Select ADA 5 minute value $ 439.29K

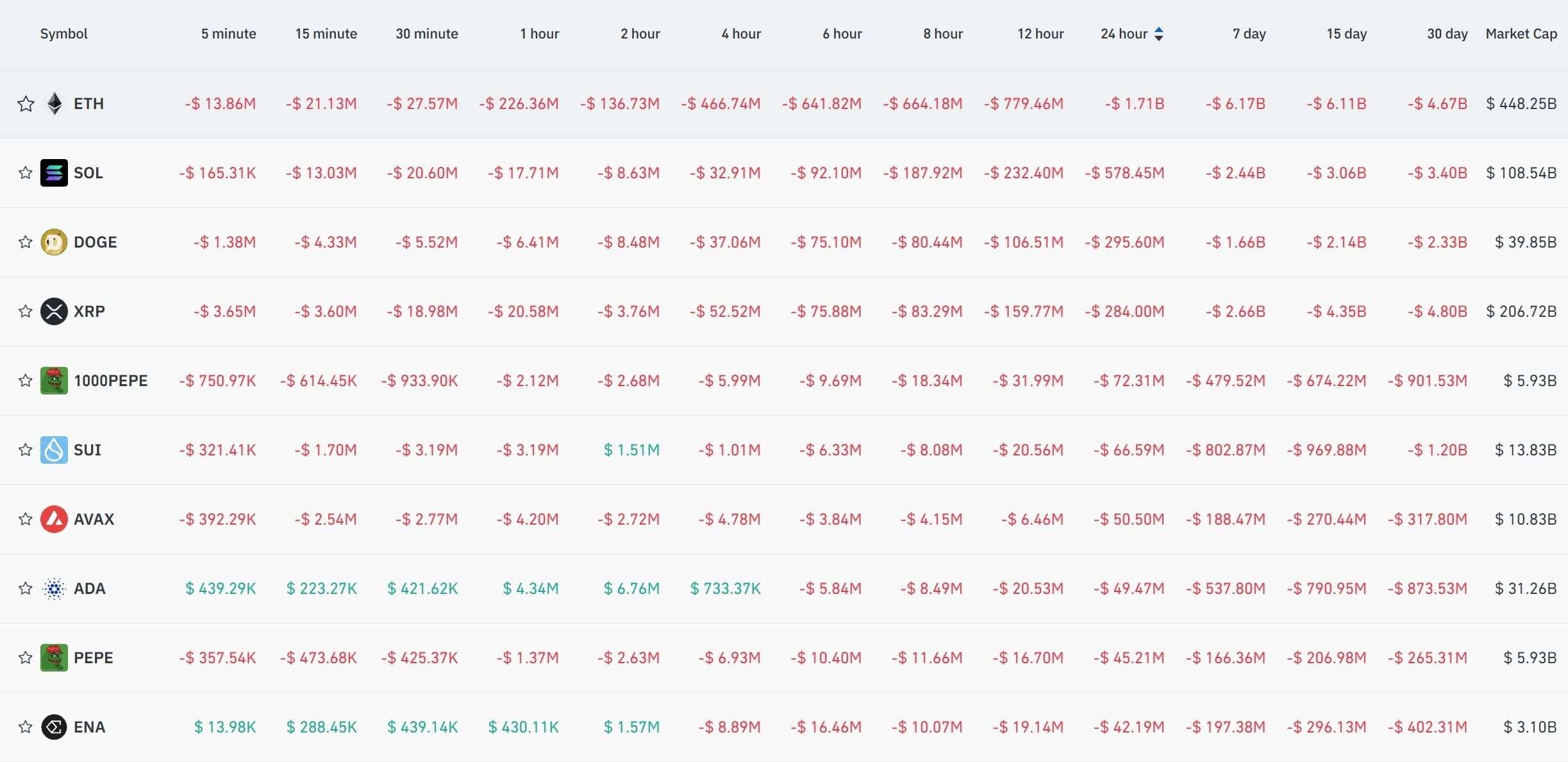[221, 589]
